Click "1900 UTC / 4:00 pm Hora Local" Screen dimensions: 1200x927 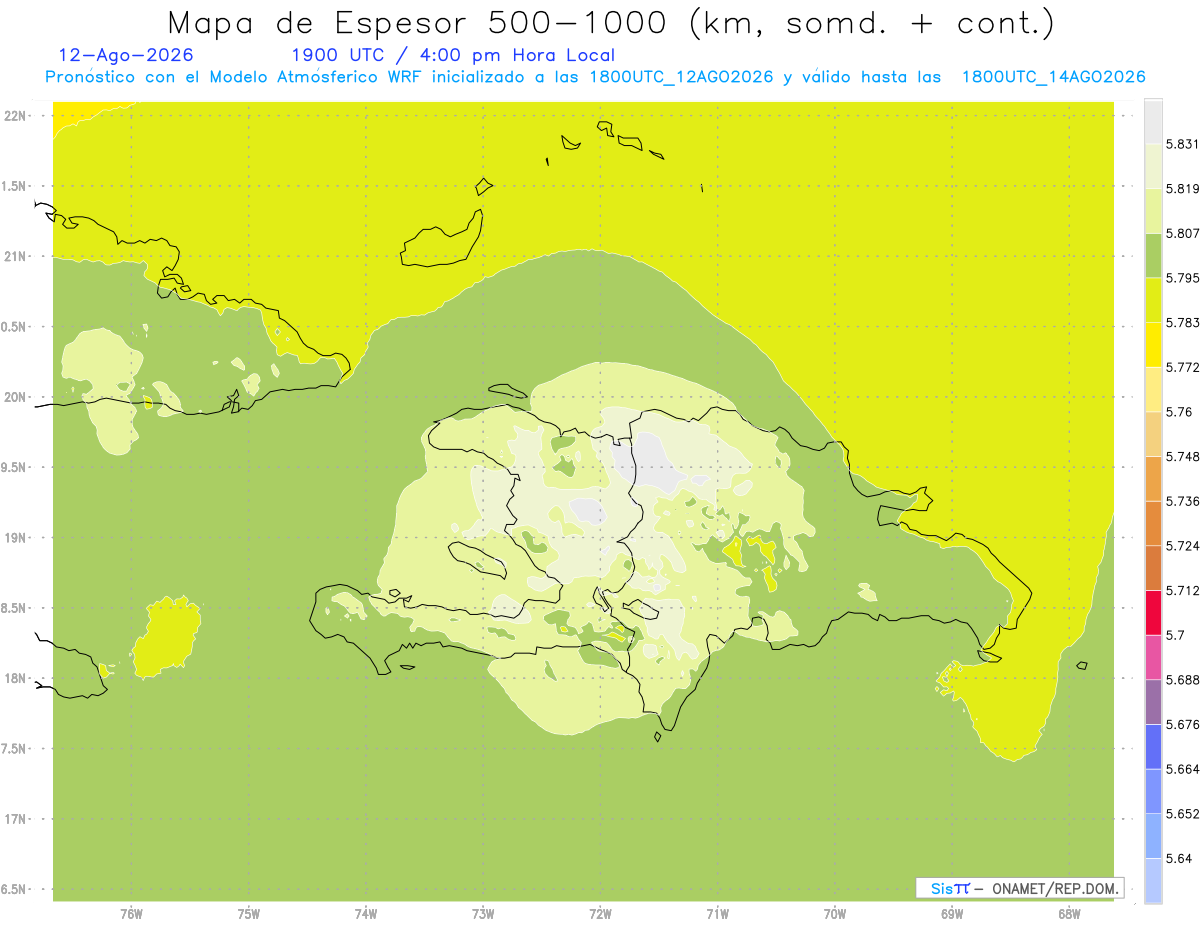453,55
